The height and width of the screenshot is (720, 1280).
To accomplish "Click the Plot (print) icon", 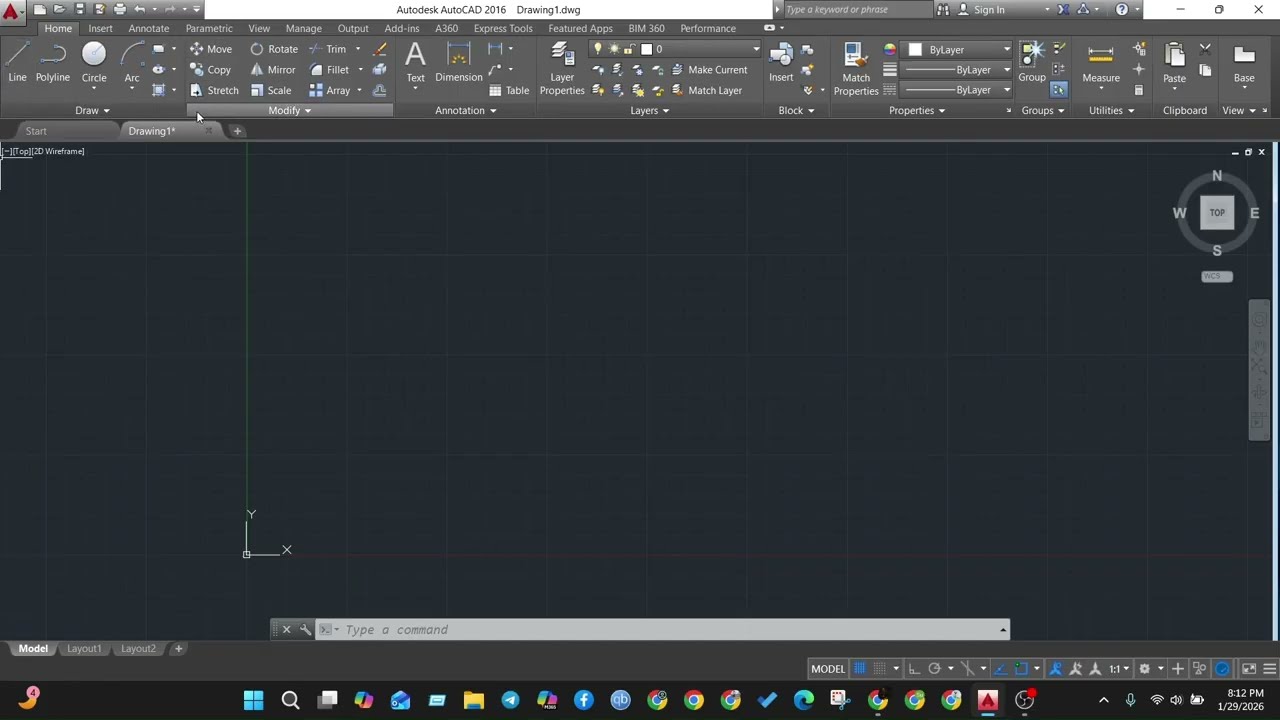I will 120,9.
